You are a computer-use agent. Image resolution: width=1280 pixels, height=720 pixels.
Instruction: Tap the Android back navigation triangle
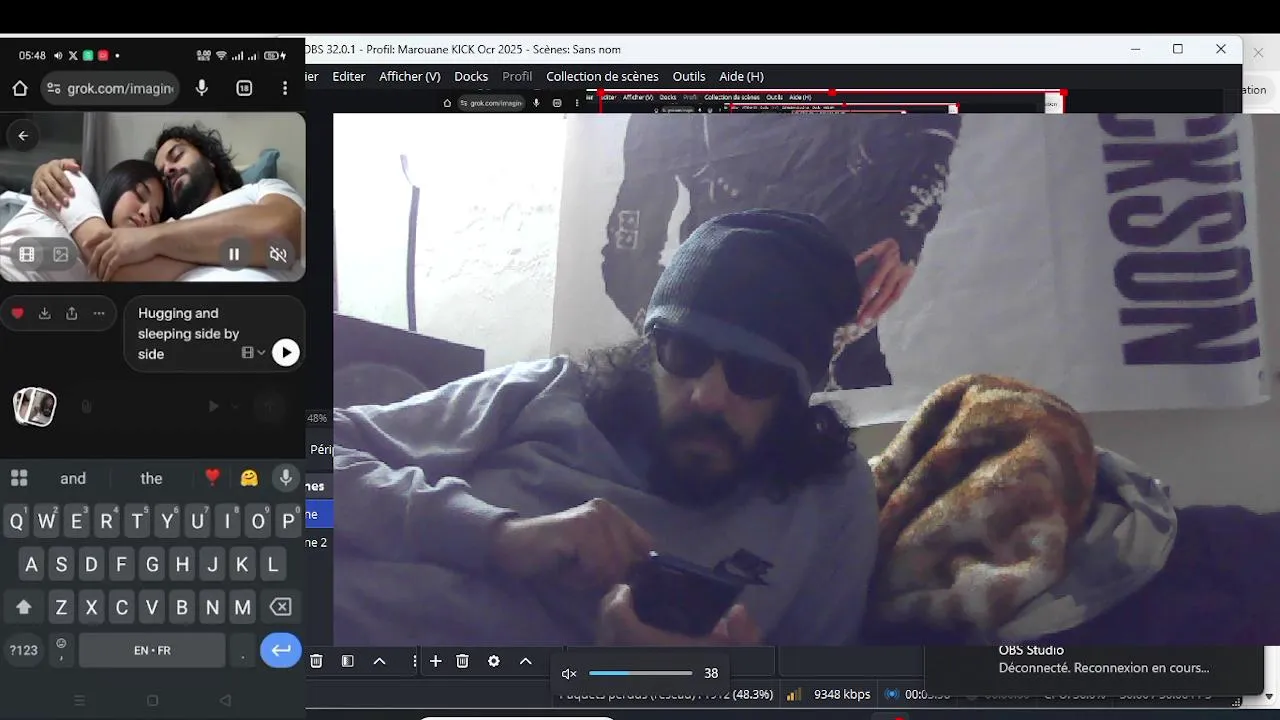(x=225, y=700)
